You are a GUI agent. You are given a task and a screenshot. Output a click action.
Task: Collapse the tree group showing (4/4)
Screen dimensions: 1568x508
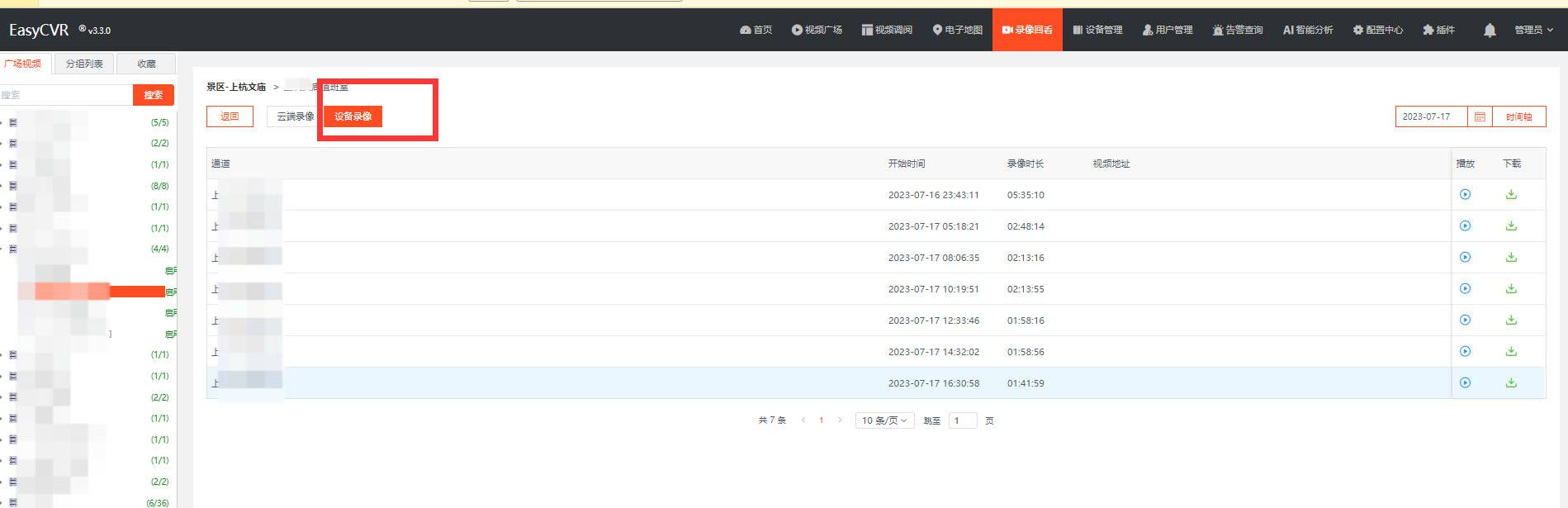pyautogui.click(x=2, y=249)
